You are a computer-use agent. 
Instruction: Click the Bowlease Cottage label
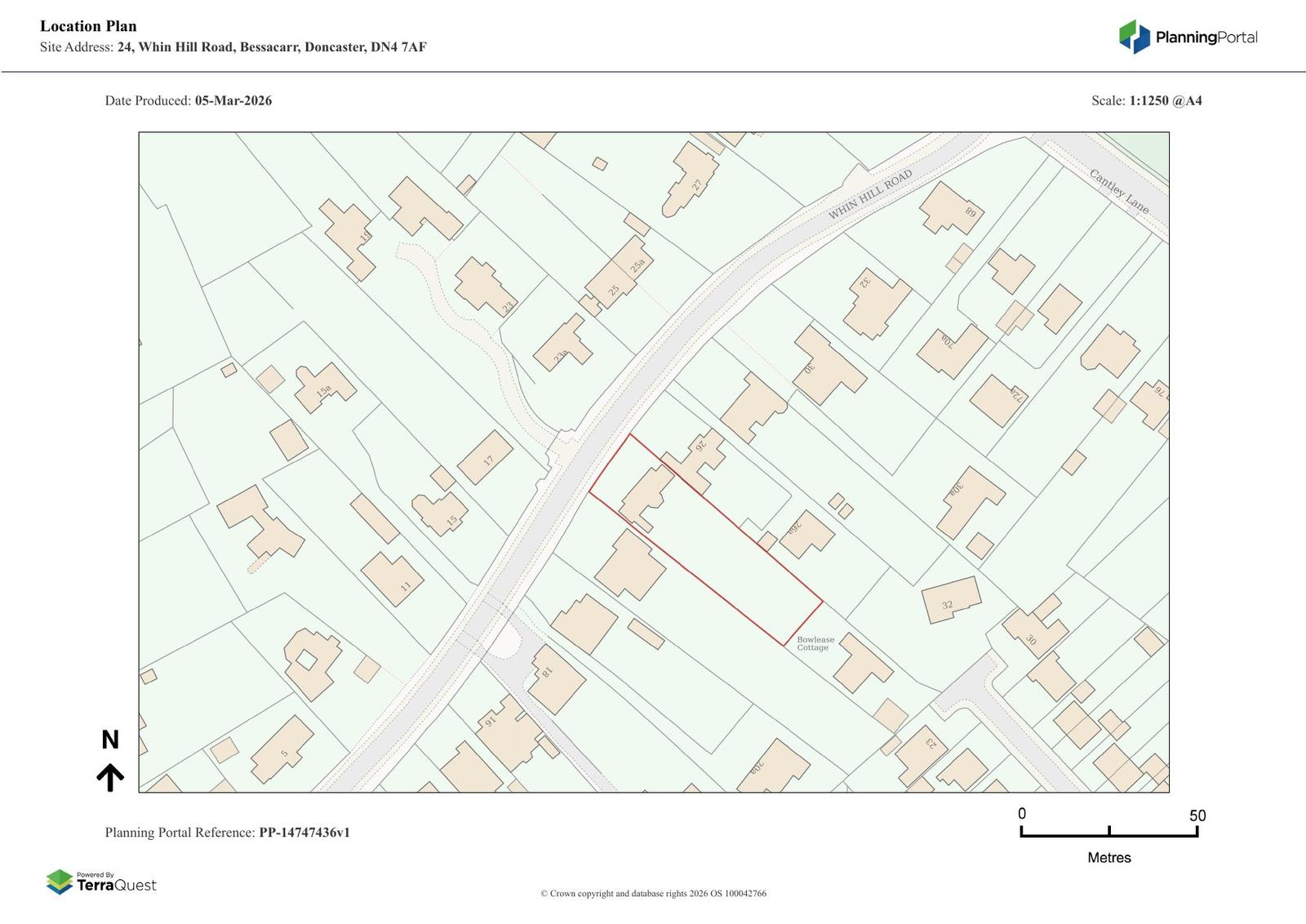click(815, 644)
